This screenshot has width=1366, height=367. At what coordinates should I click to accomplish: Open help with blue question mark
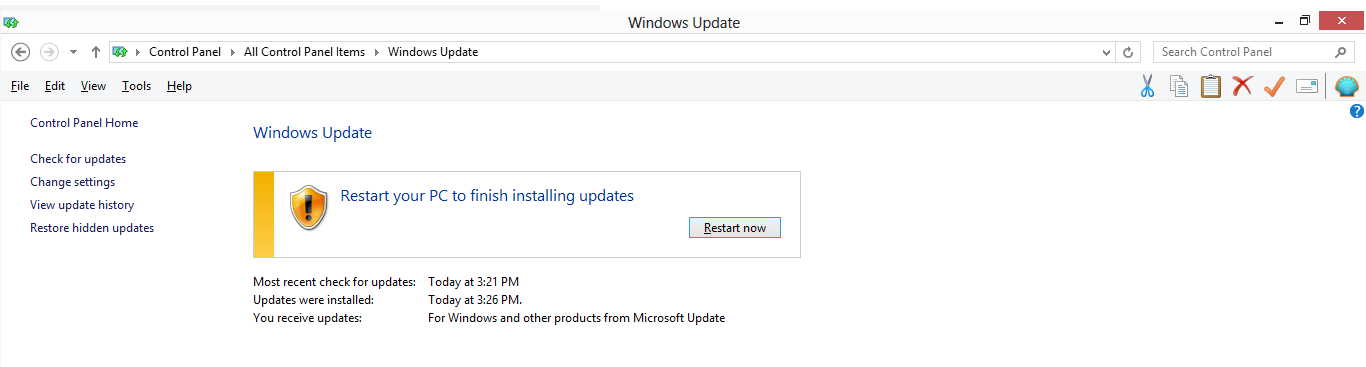point(1357,111)
